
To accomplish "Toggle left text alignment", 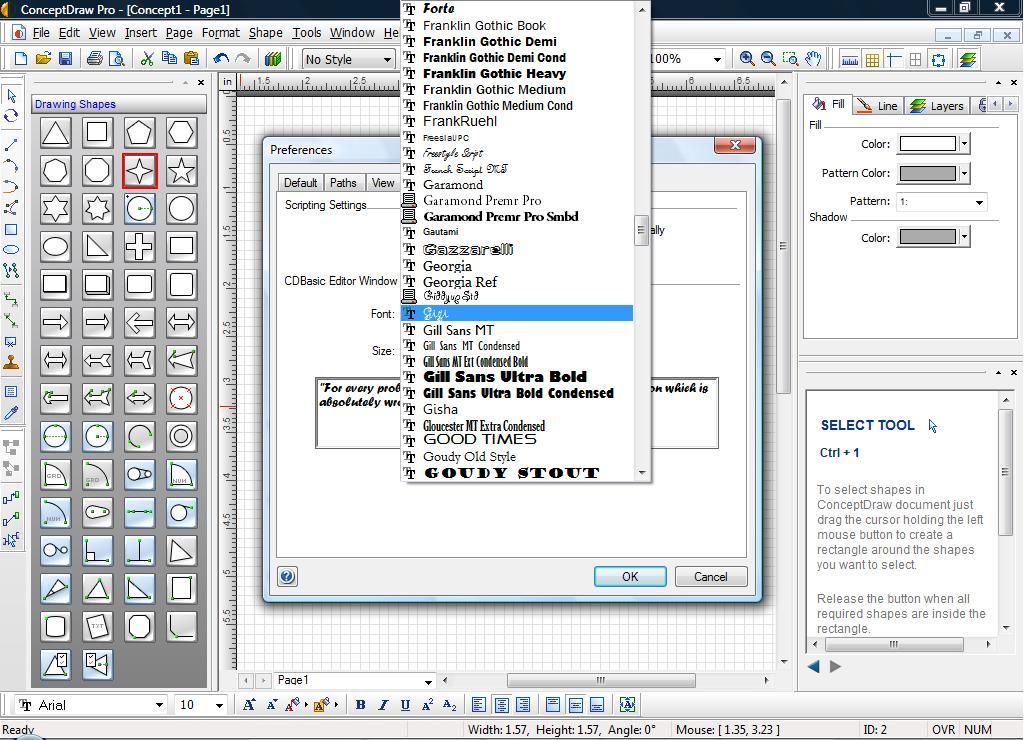I will [x=479, y=705].
